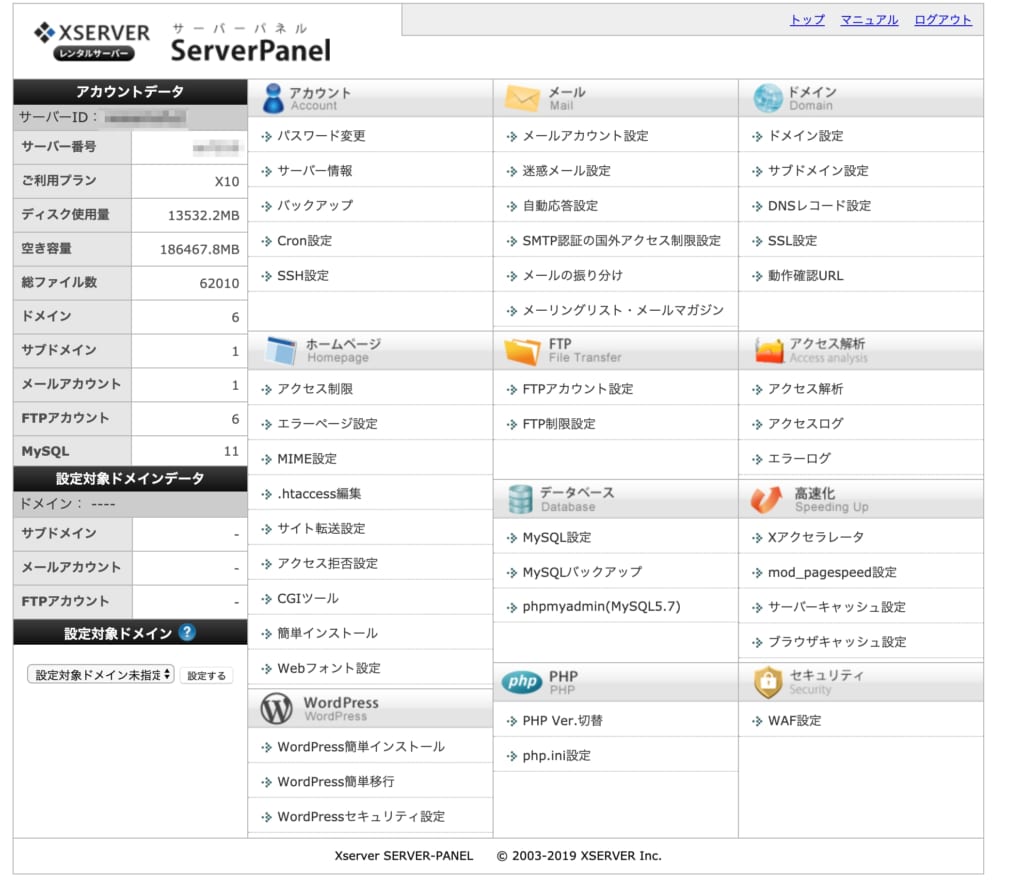Open MySQLバックアップ
The height and width of the screenshot is (890, 1024).
(x=582, y=573)
